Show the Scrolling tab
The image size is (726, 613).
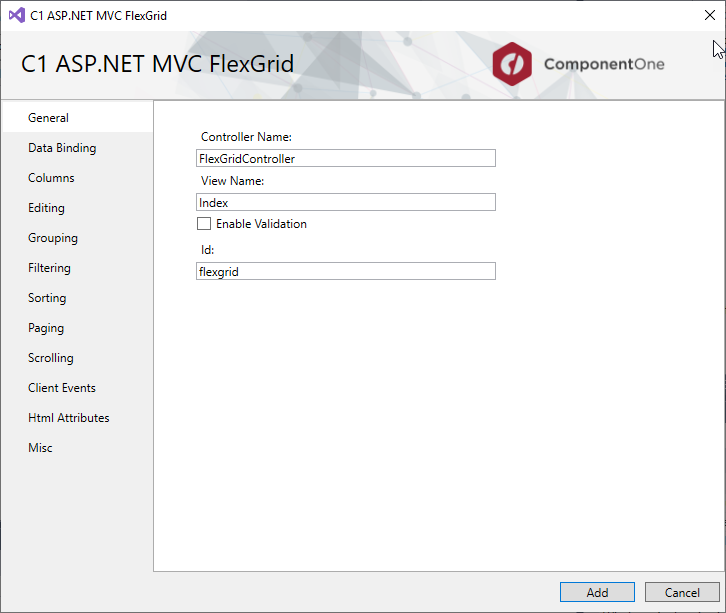click(51, 358)
